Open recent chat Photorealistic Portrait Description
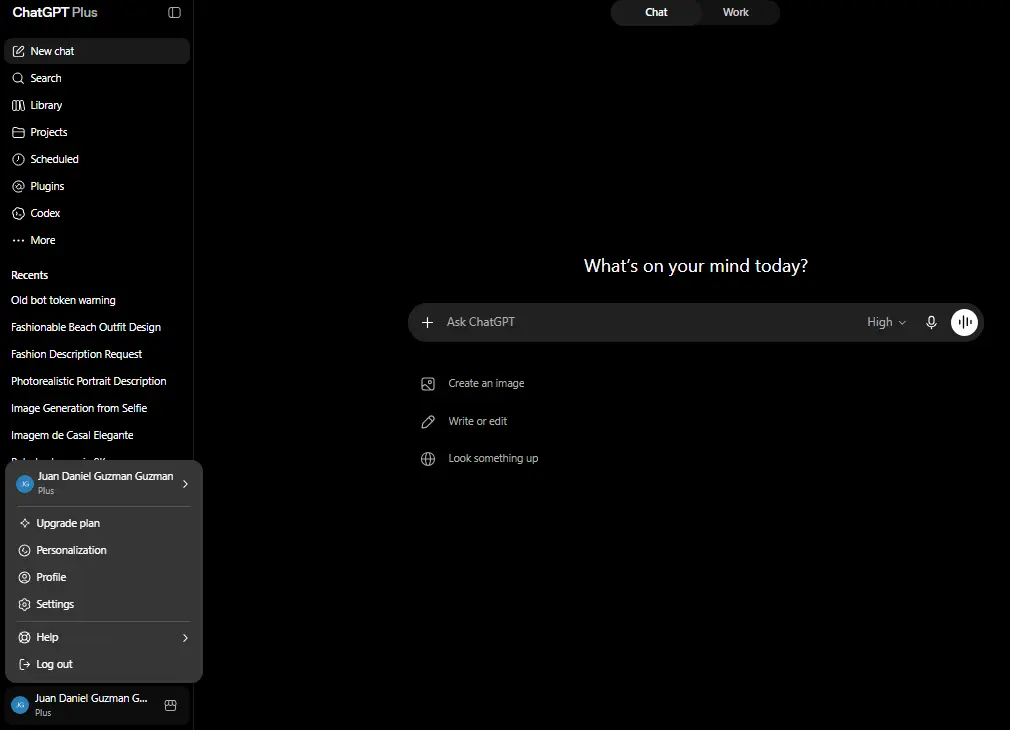Screen dimensions: 1010x730 pyautogui.click(x=88, y=381)
